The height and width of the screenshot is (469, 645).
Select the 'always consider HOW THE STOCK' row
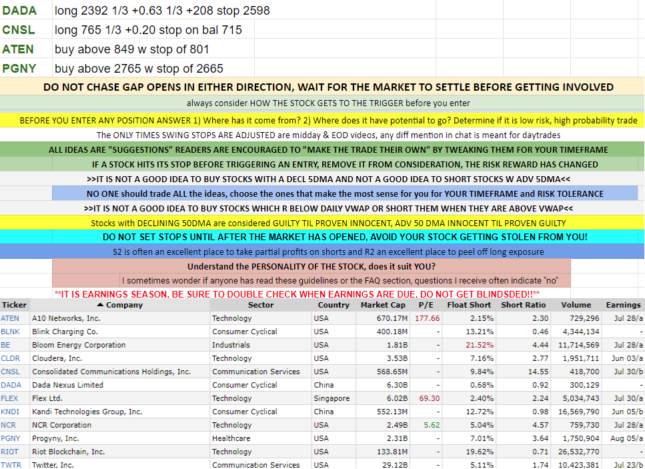(x=322, y=103)
